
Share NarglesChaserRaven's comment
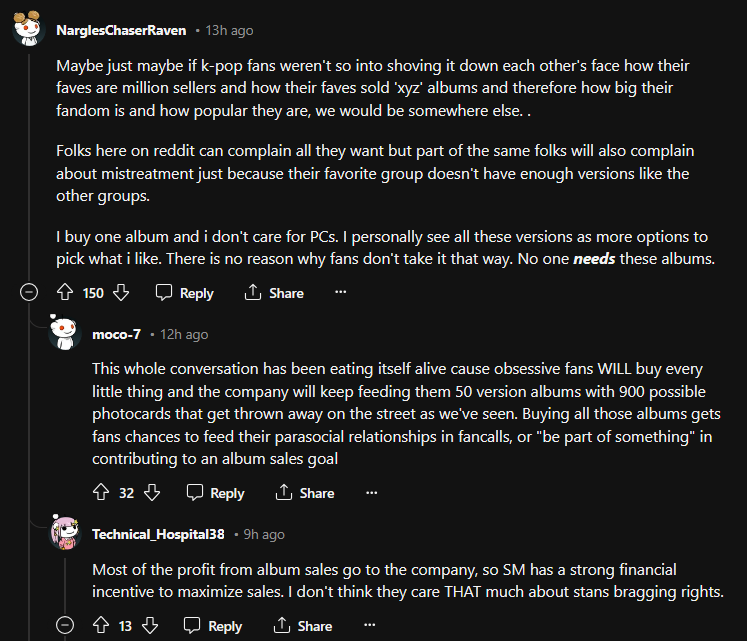tap(274, 293)
